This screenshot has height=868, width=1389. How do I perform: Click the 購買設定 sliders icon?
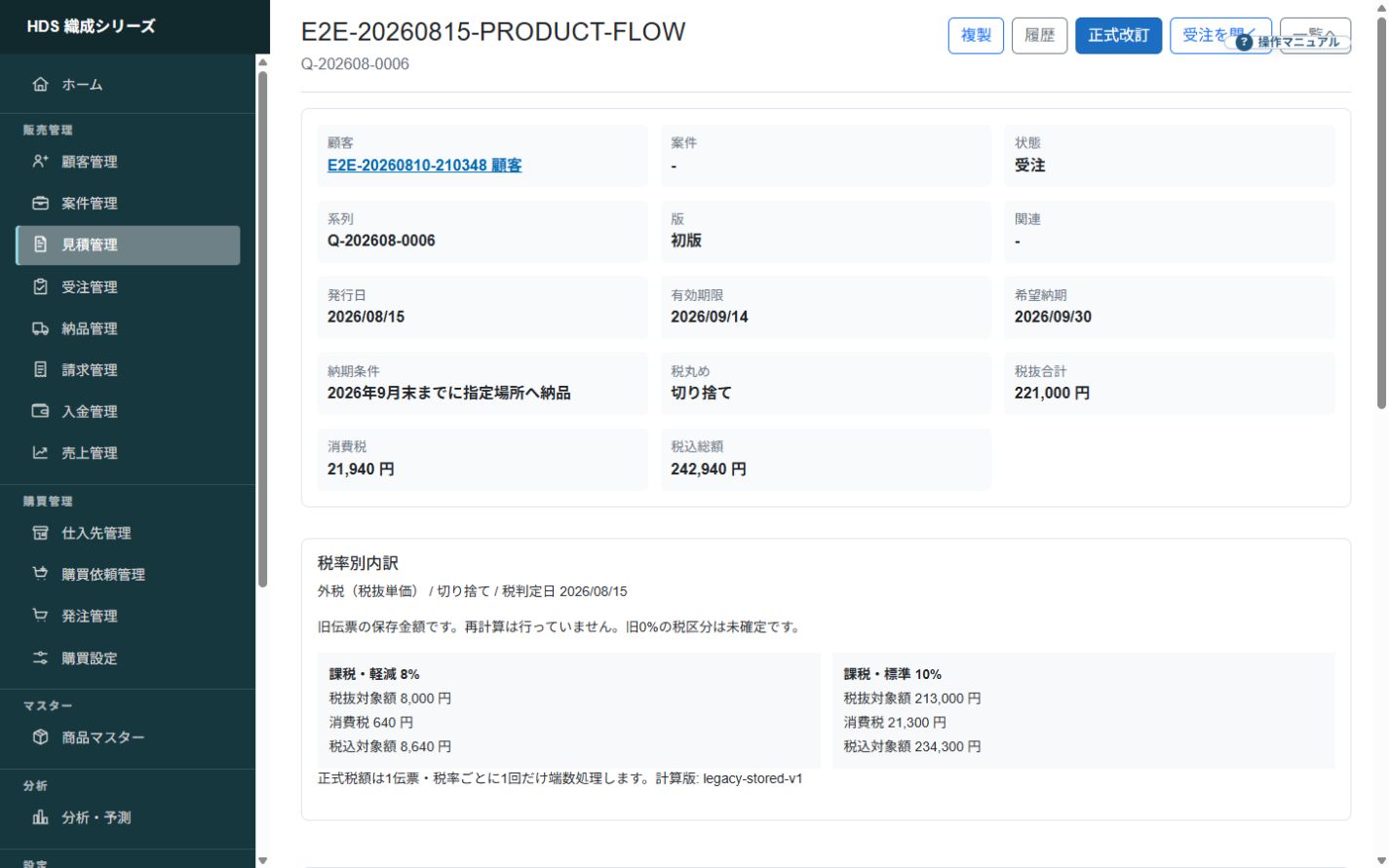pyautogui.click(x=40, y=659)
